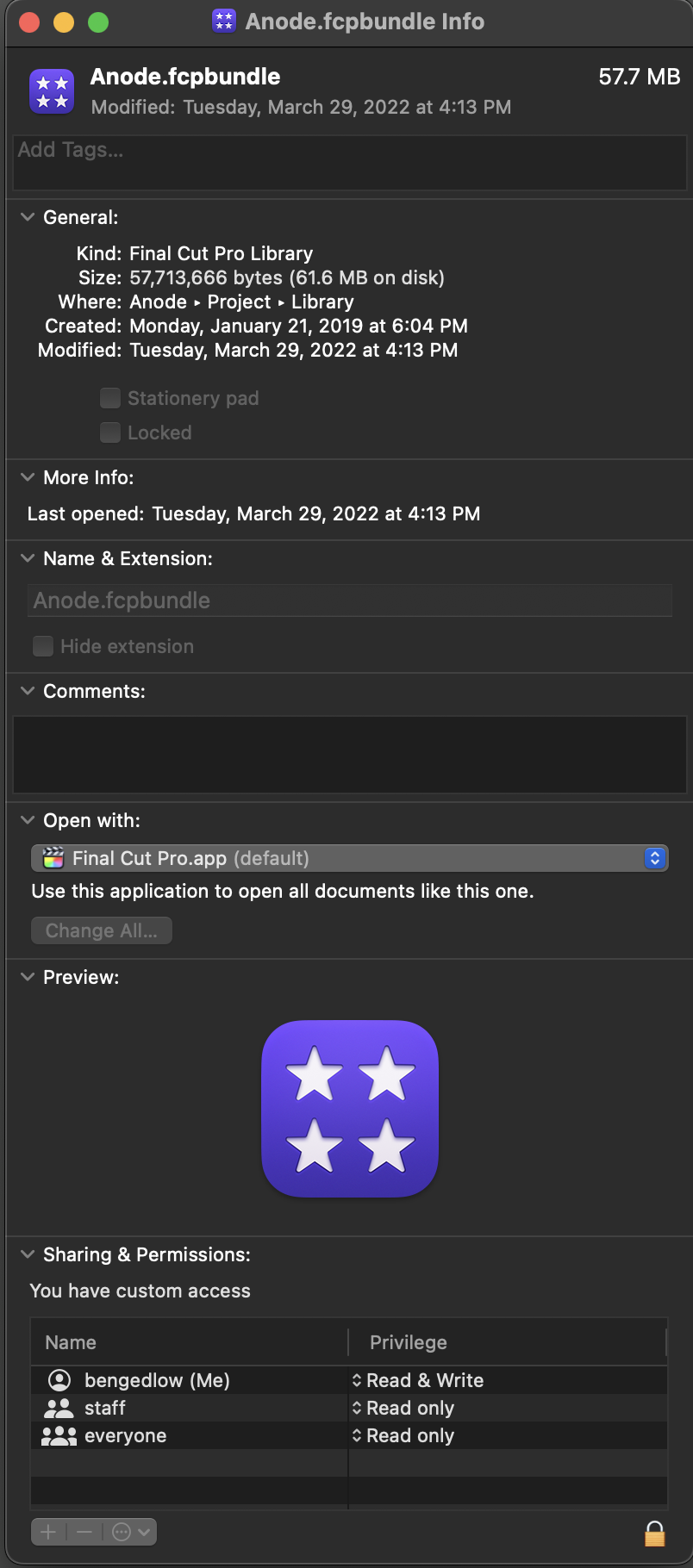
Task: Click the everyone group icon
Action: pyautogui.click(x=59, y=1435)
